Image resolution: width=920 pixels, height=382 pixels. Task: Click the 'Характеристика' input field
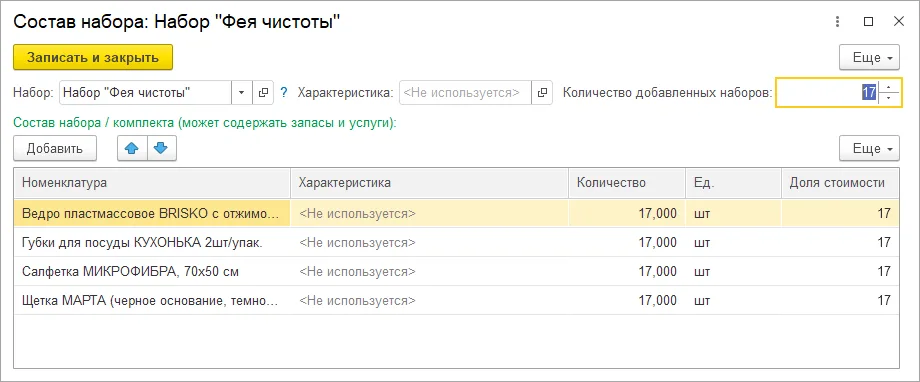tap(465, 93)
